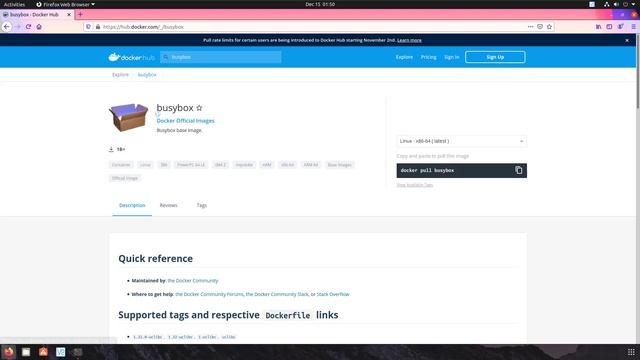The image size is (640, 360).
Task: Click the Docker Hub whale logo
Action: (x=131, y=57)
